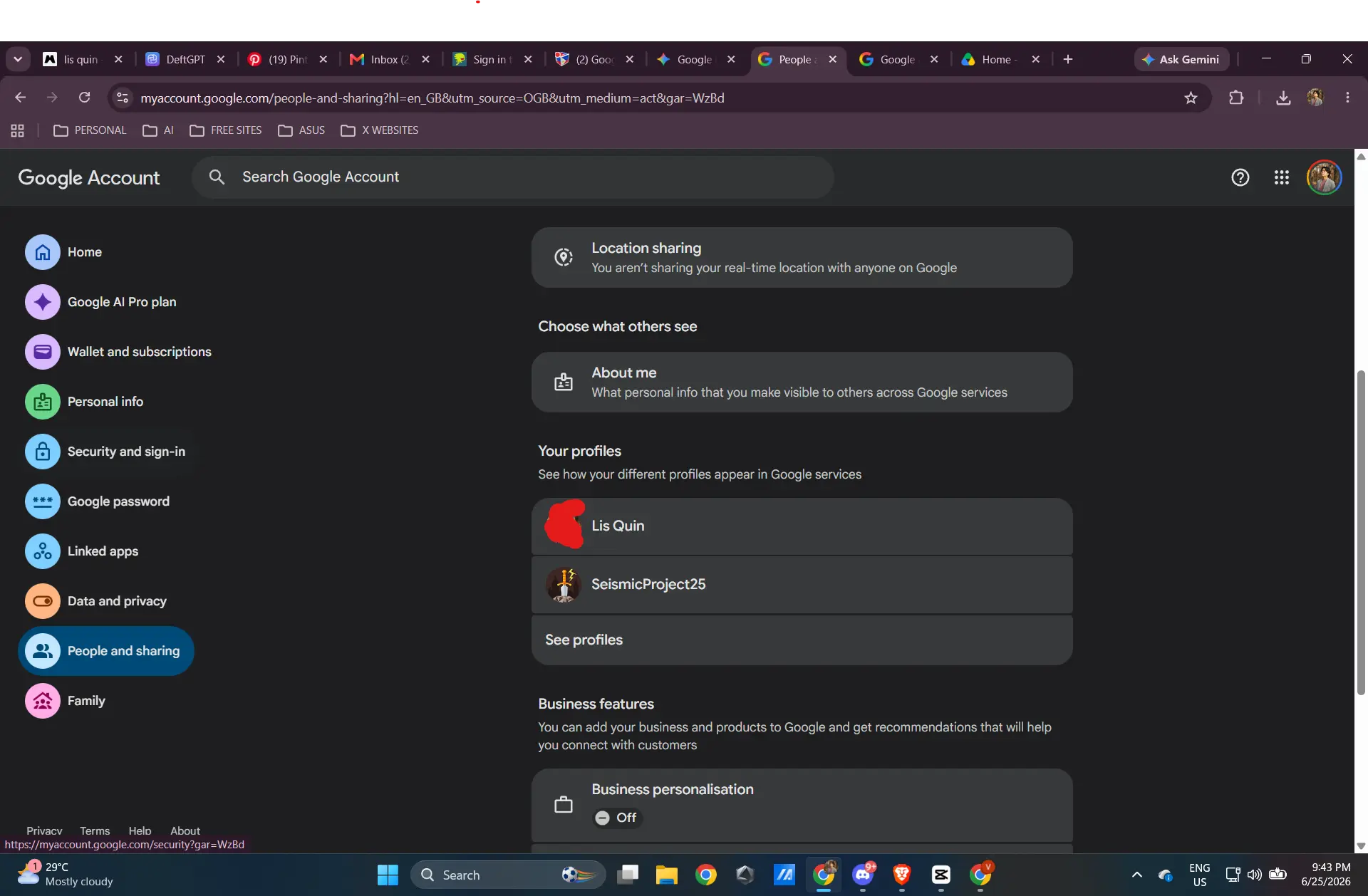Bookmark this page with the star icon
Screen dimensions: 1368x896
[x=1191, y=98]
